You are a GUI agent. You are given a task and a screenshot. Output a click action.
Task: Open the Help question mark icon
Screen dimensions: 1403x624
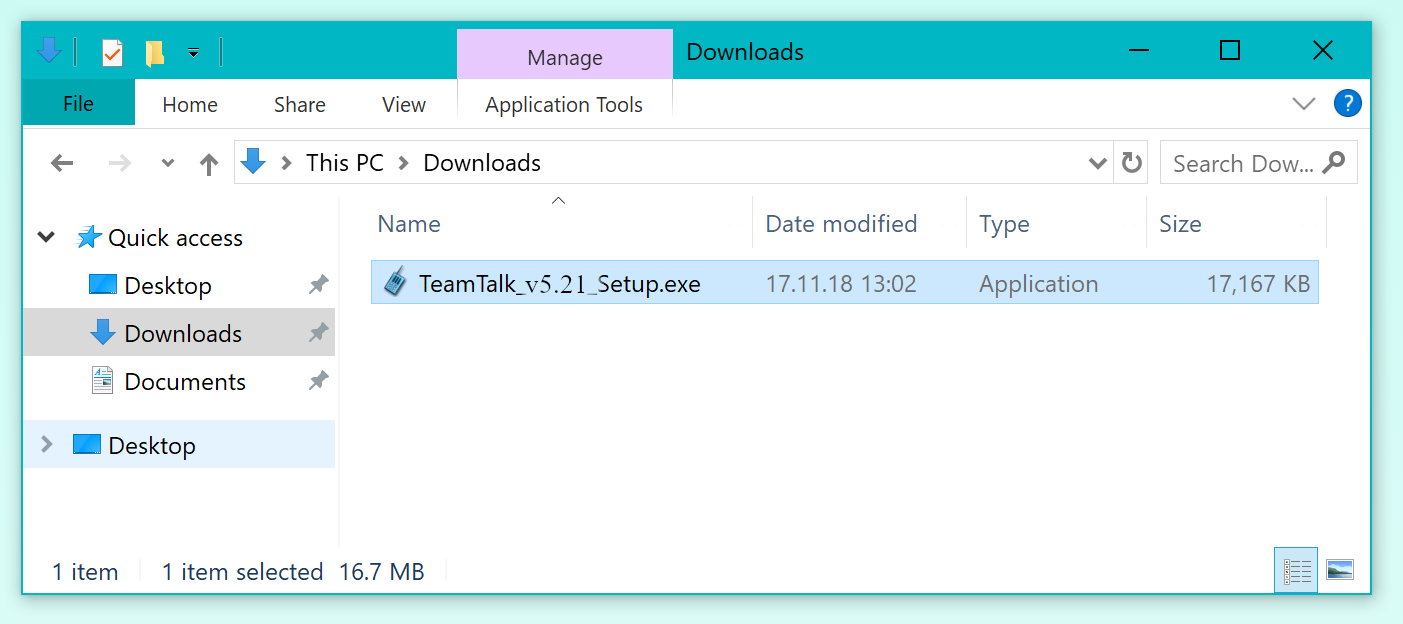coord(1347,103)
